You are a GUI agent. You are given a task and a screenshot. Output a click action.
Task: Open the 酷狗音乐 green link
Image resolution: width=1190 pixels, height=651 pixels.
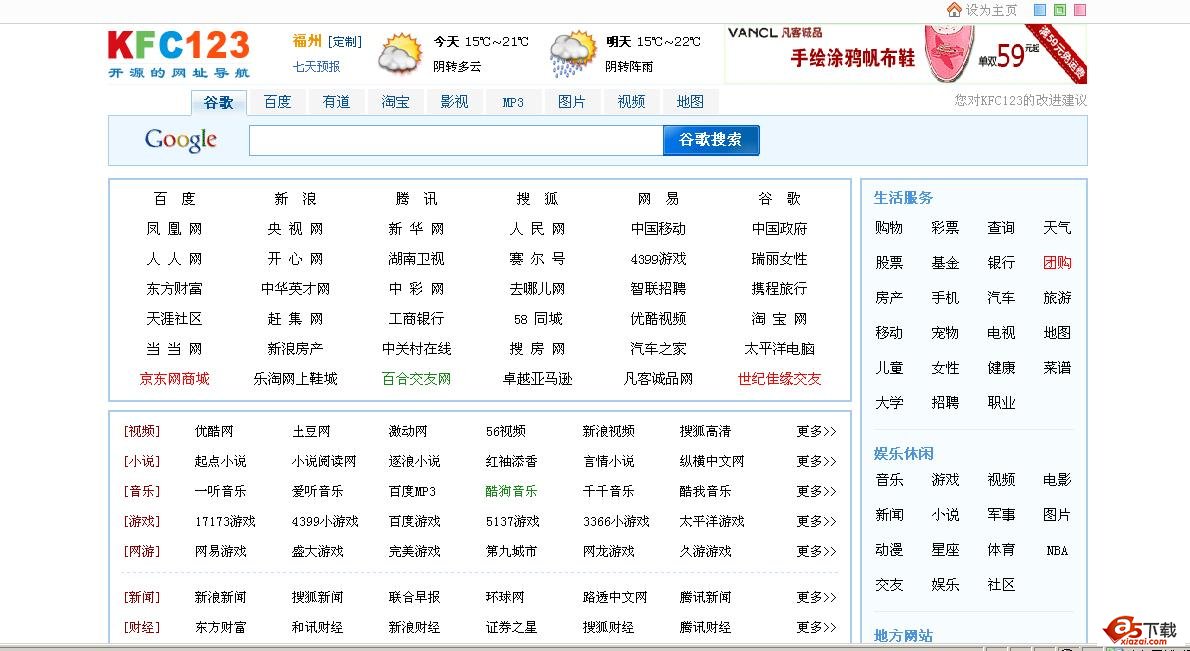pos(511,491)
